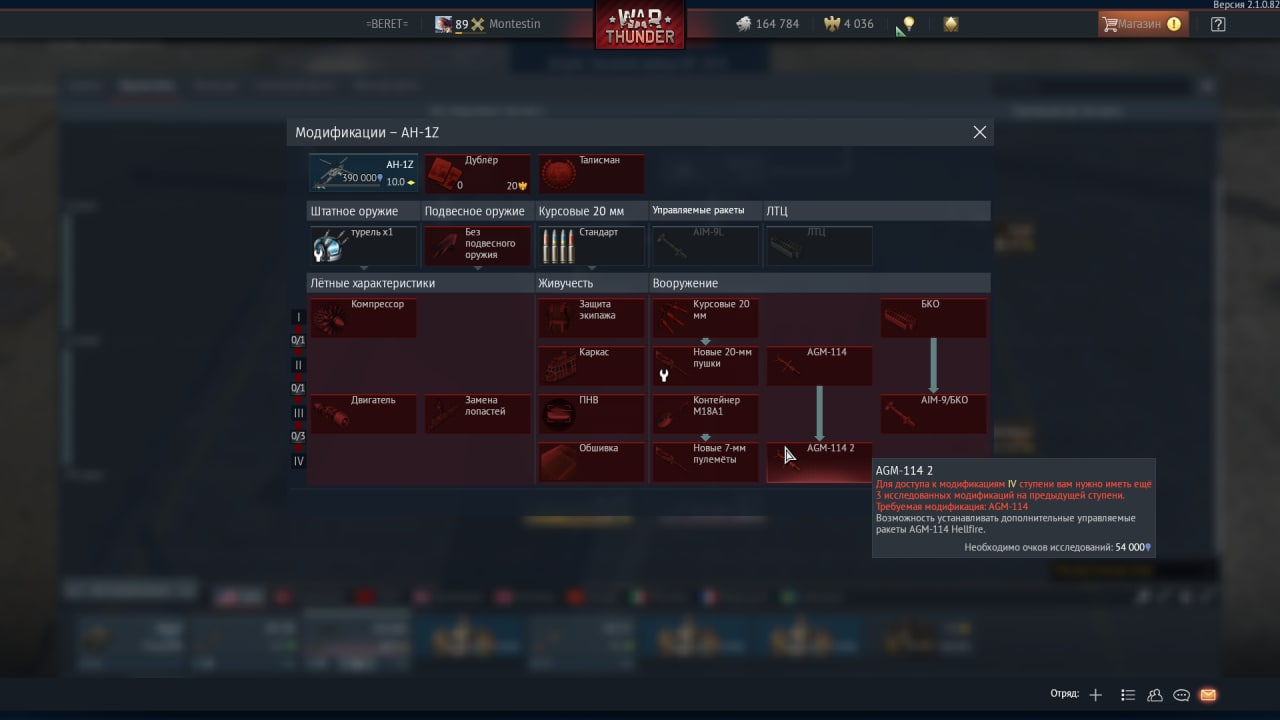Screen dimensions: 1280x720
Task: Open the Талисман item
Action: tap(591, 174)
